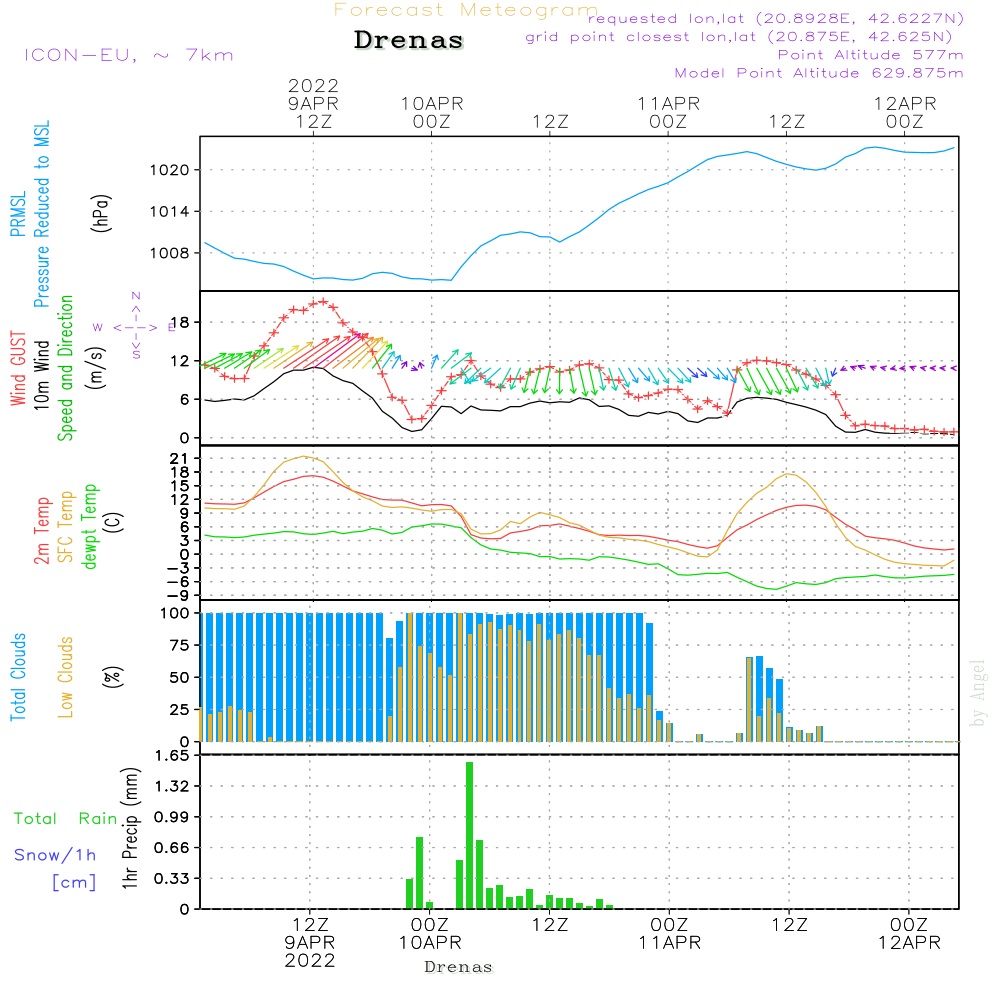The image size is (1000, 1000).
Task: Click the bottom axis "00Z 10APR" label
Action: point(430,934)
